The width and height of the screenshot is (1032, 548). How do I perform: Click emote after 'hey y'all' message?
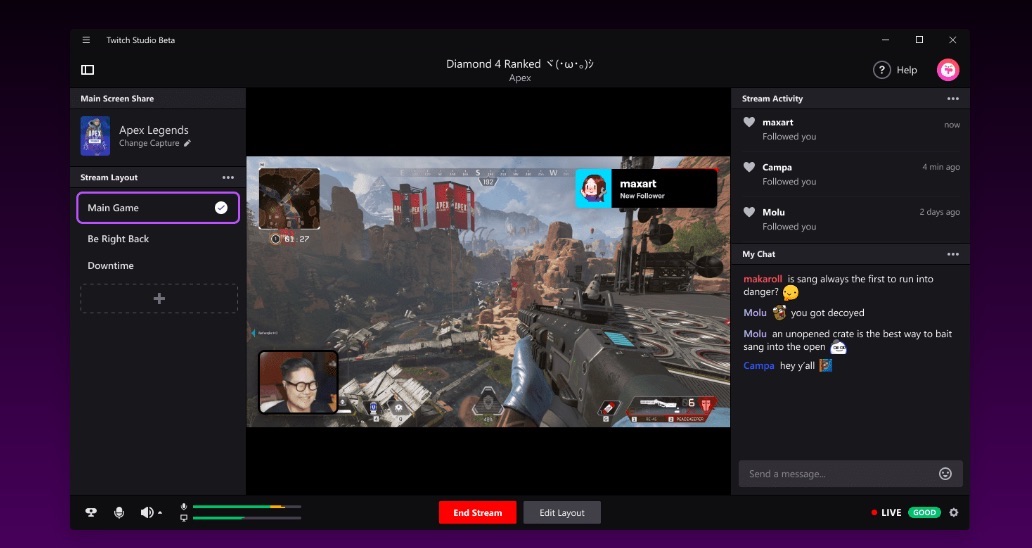click(825, 365)
